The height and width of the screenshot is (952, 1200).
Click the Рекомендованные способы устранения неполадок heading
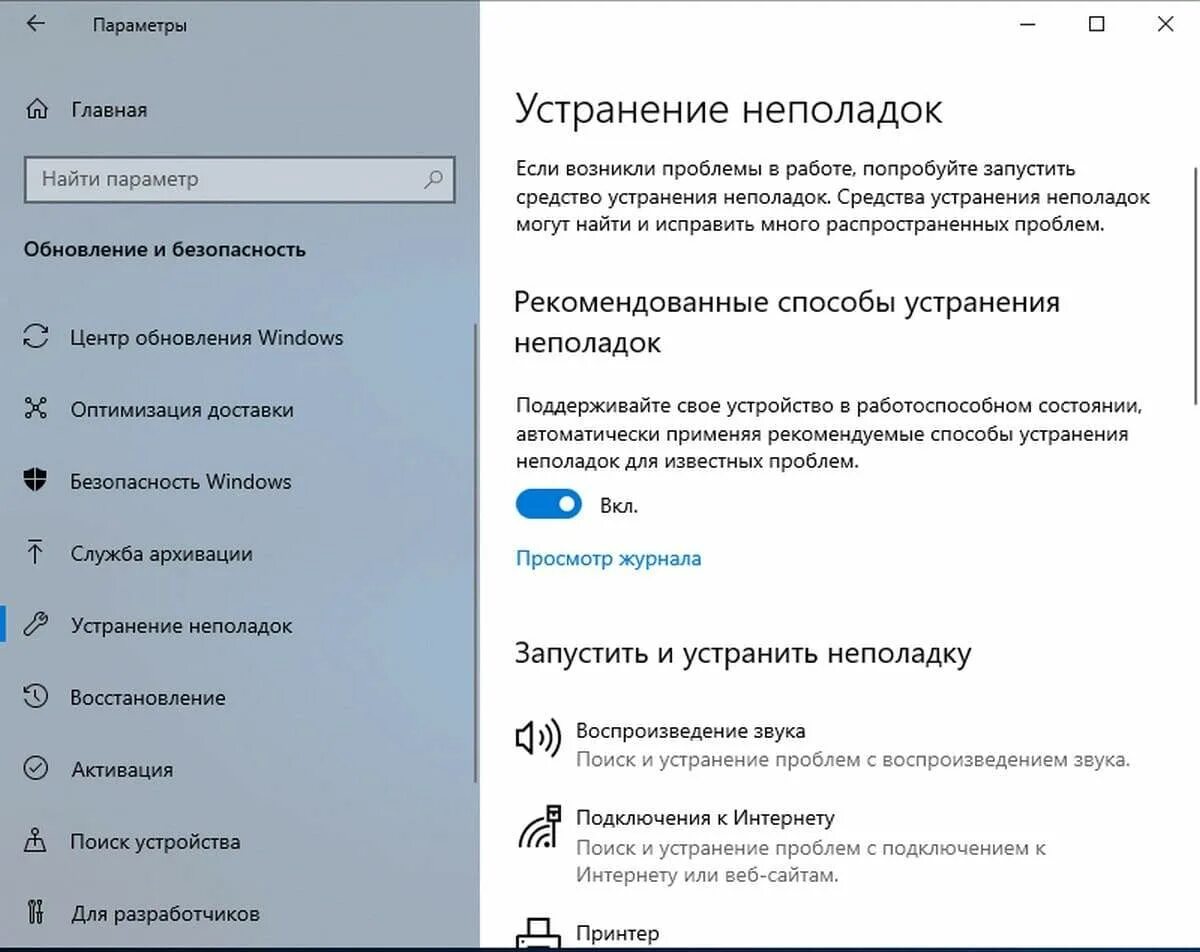point(787,322)
